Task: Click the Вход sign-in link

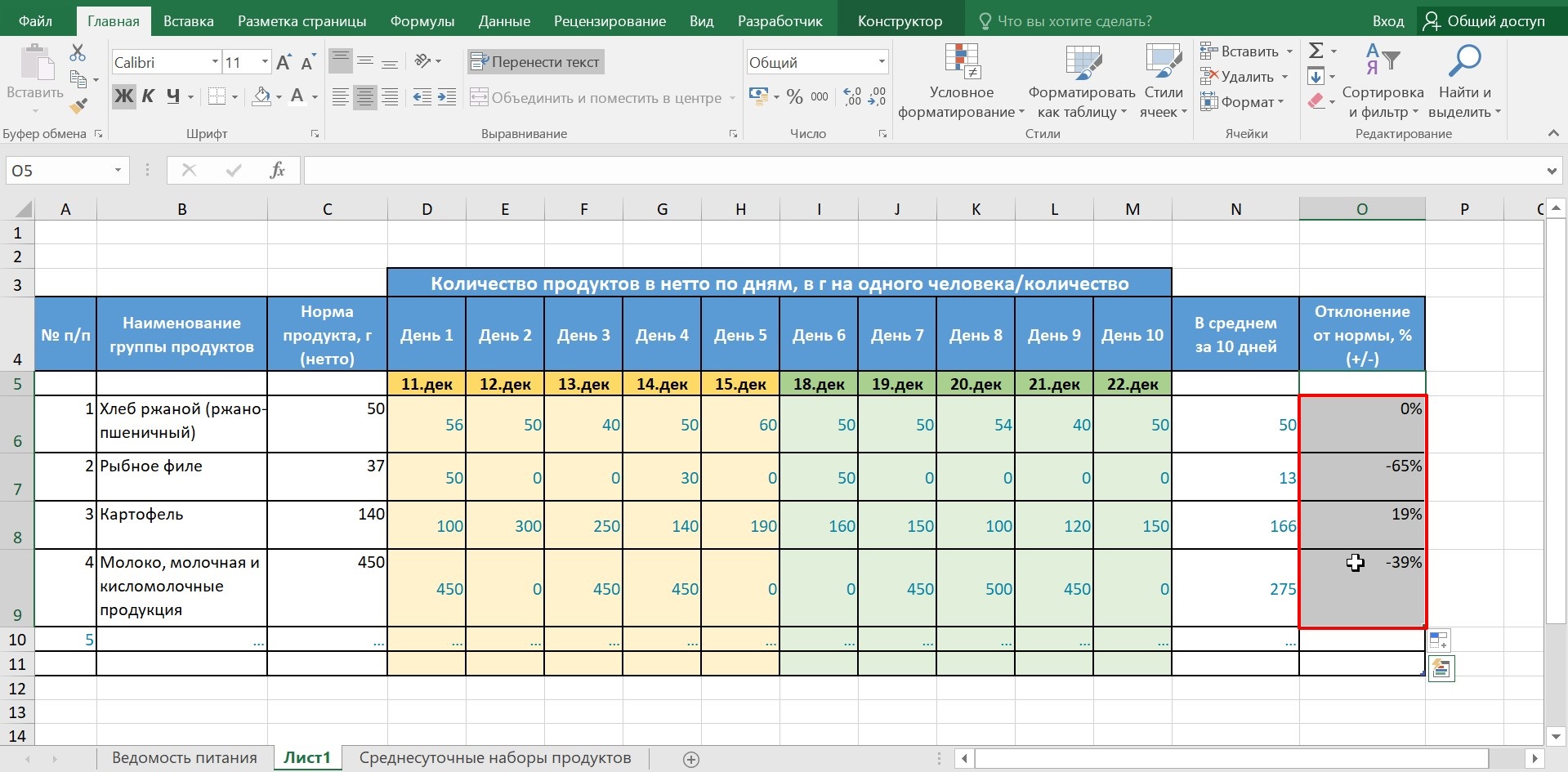Action: click(1388, 21)
